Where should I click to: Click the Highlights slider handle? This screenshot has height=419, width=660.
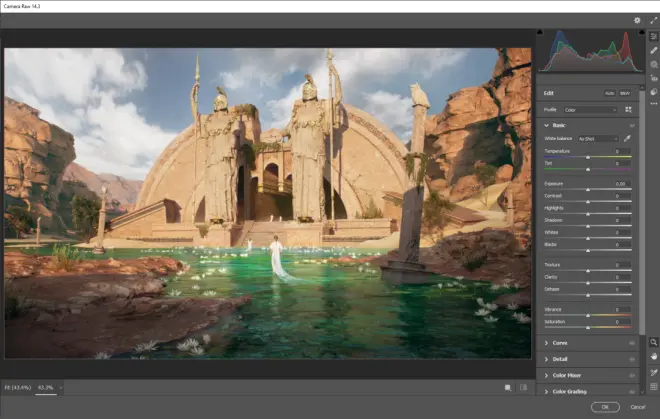click(588, 214)
